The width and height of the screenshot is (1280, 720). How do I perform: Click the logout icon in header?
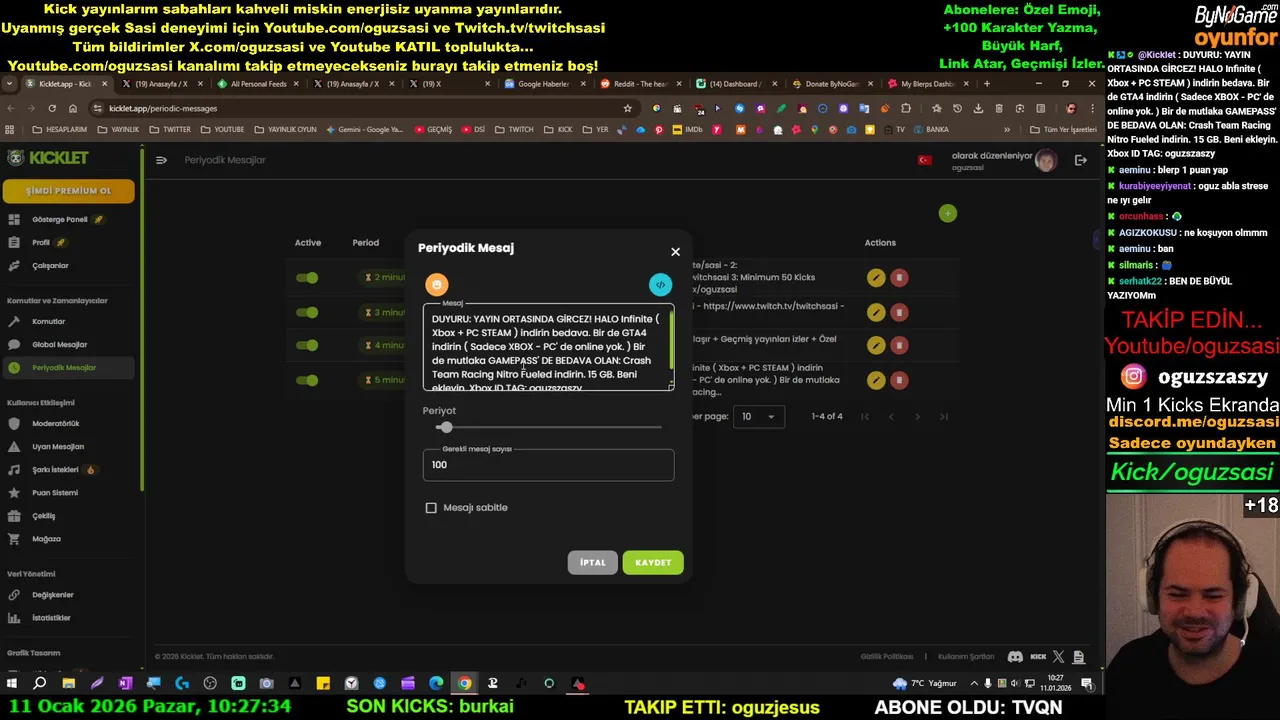coord(1080,160)
